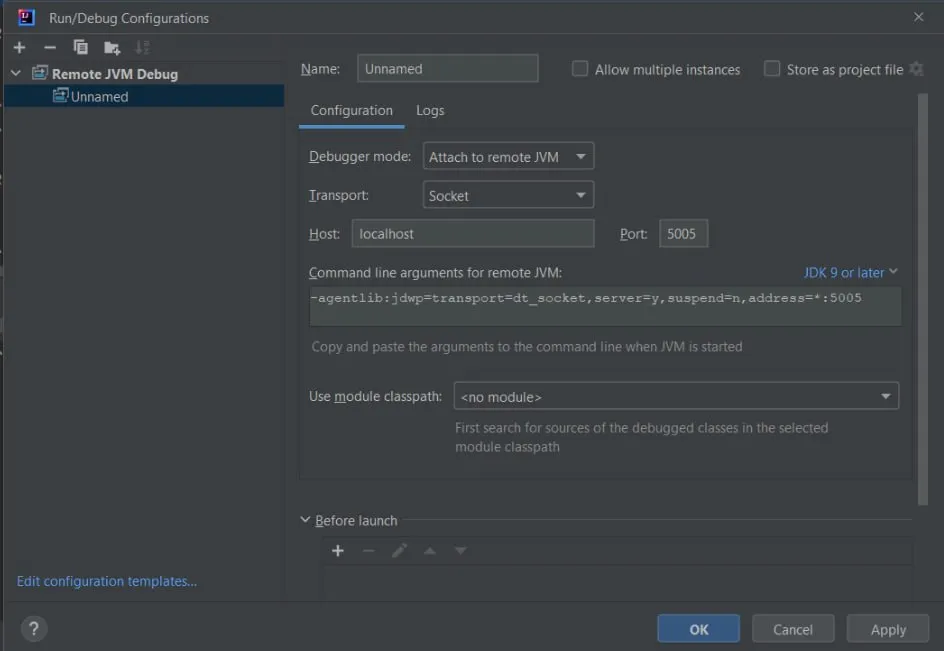Select the Unnamed configuration in the tree
This screenshot has width=944, height=651.
click(x=100, y=96)
